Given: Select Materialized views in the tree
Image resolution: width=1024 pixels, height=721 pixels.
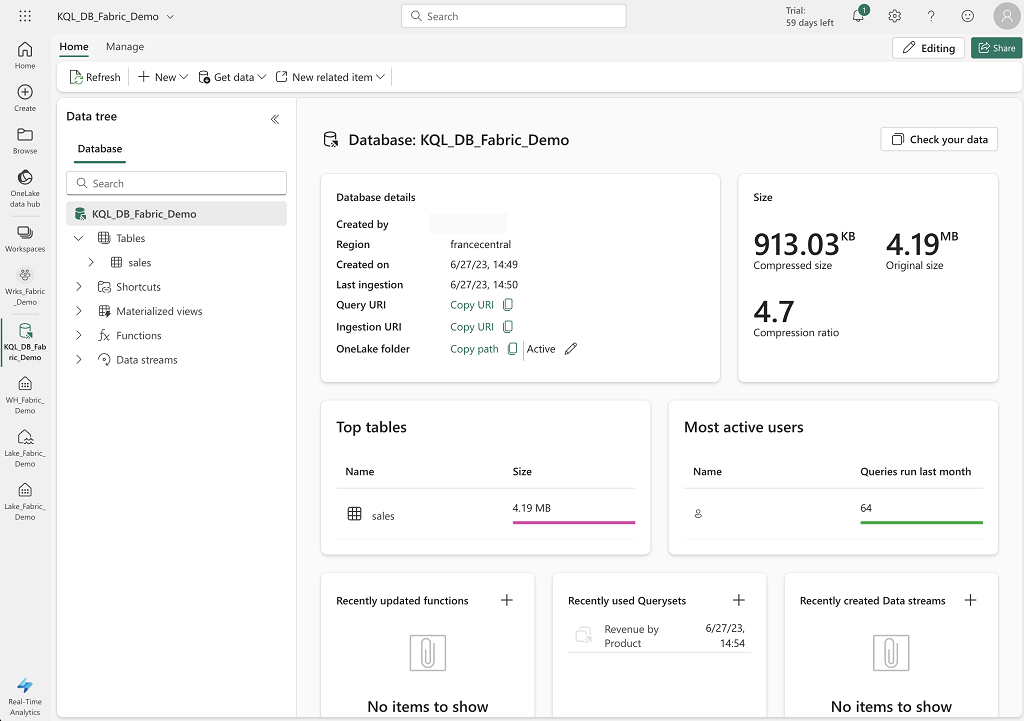Looking at the screenshot, I should point(159,311).
